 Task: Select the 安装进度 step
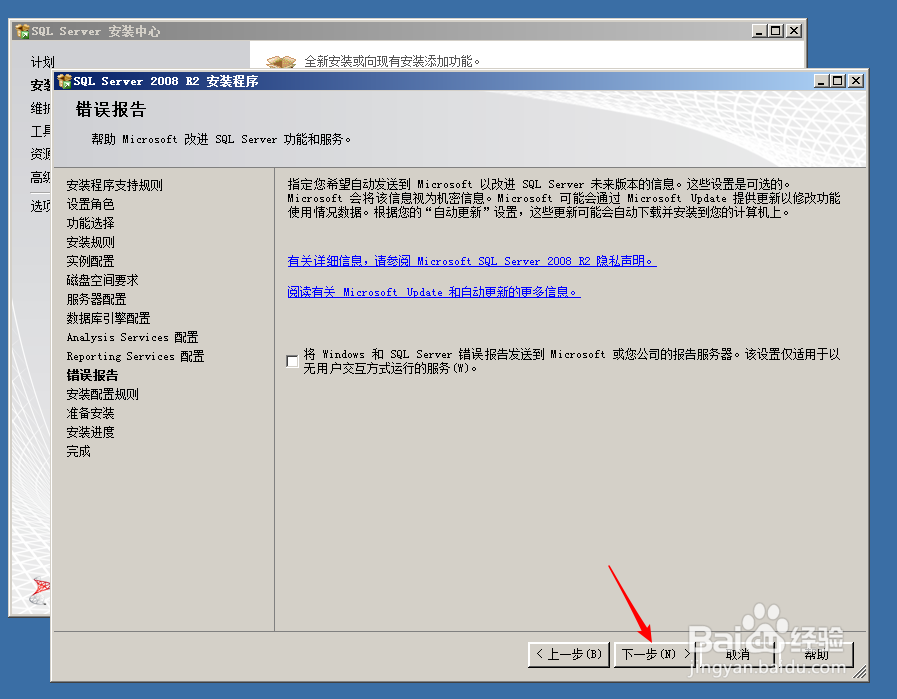click(x=90, y=432)
